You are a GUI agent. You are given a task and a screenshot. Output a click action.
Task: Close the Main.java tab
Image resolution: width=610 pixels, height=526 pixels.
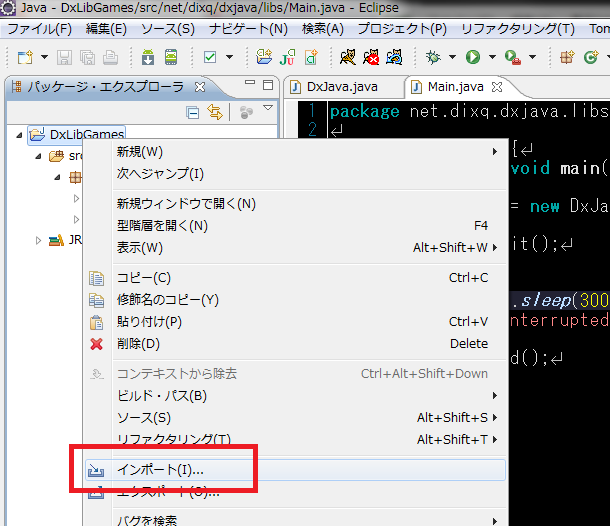497,87
